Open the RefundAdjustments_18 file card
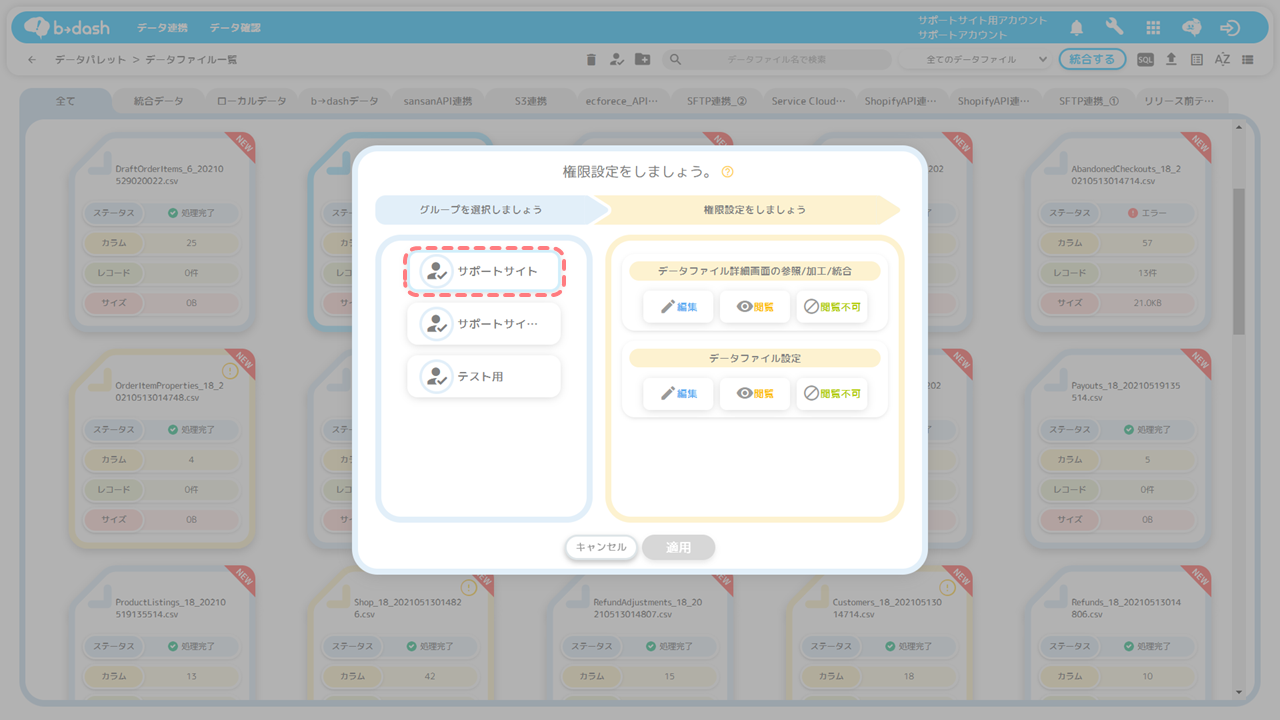This screenshot has height=720, width=1280. (x=641, y=636)
